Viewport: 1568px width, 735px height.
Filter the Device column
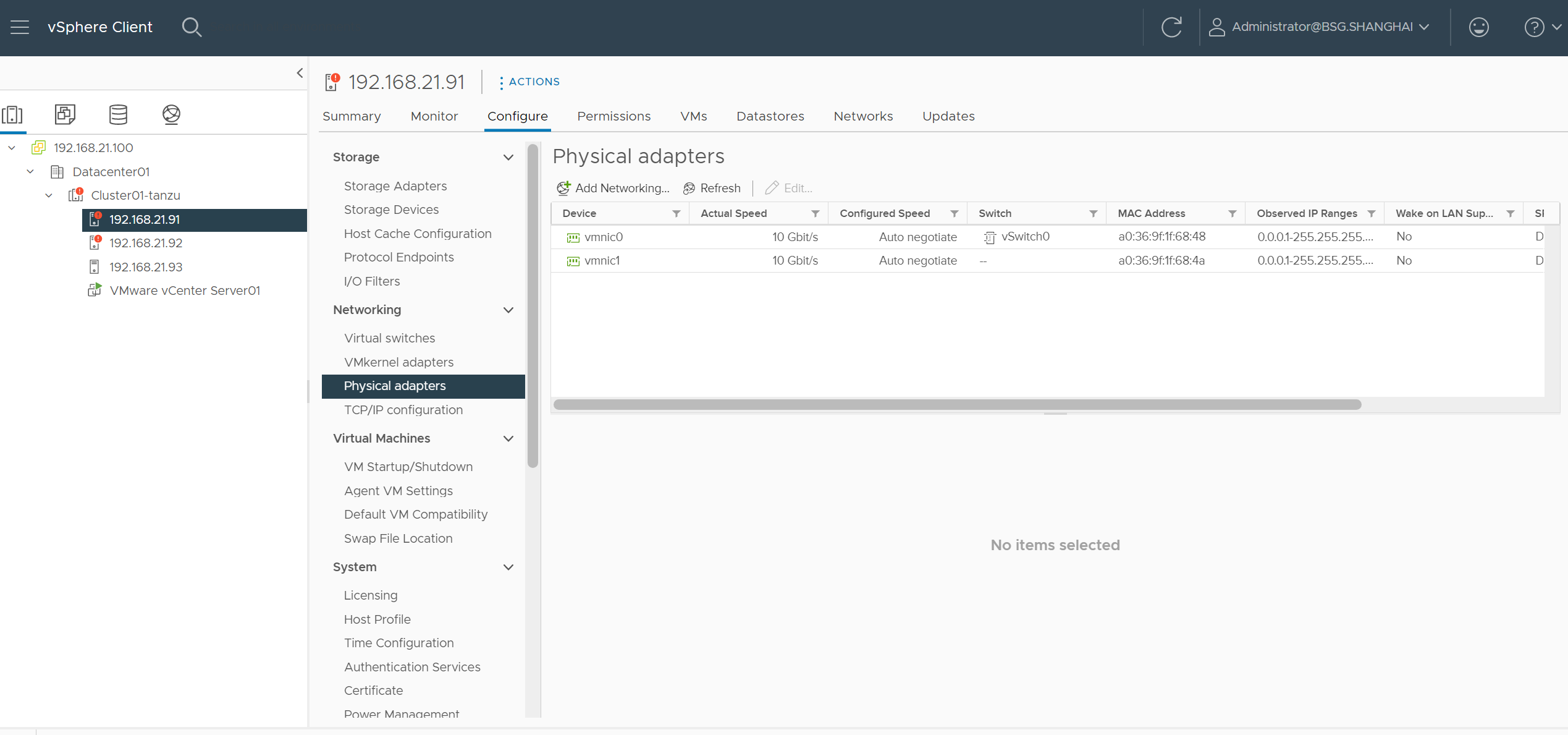point(677,213)
